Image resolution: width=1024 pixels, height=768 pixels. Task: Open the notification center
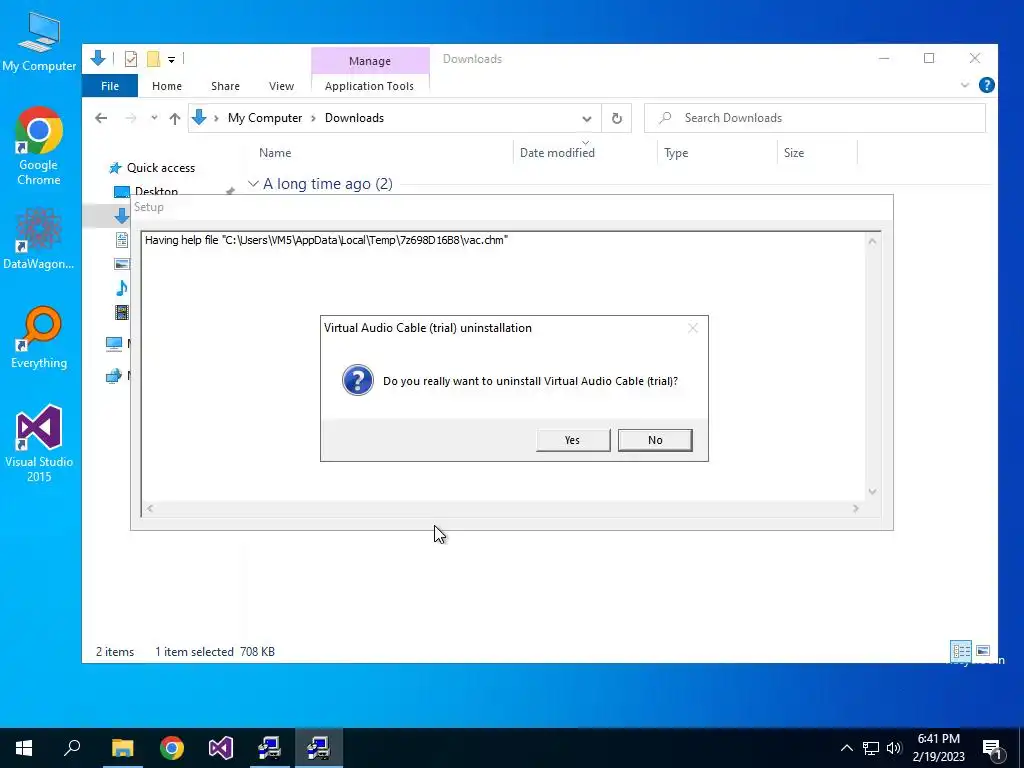(x=993, y=749)
